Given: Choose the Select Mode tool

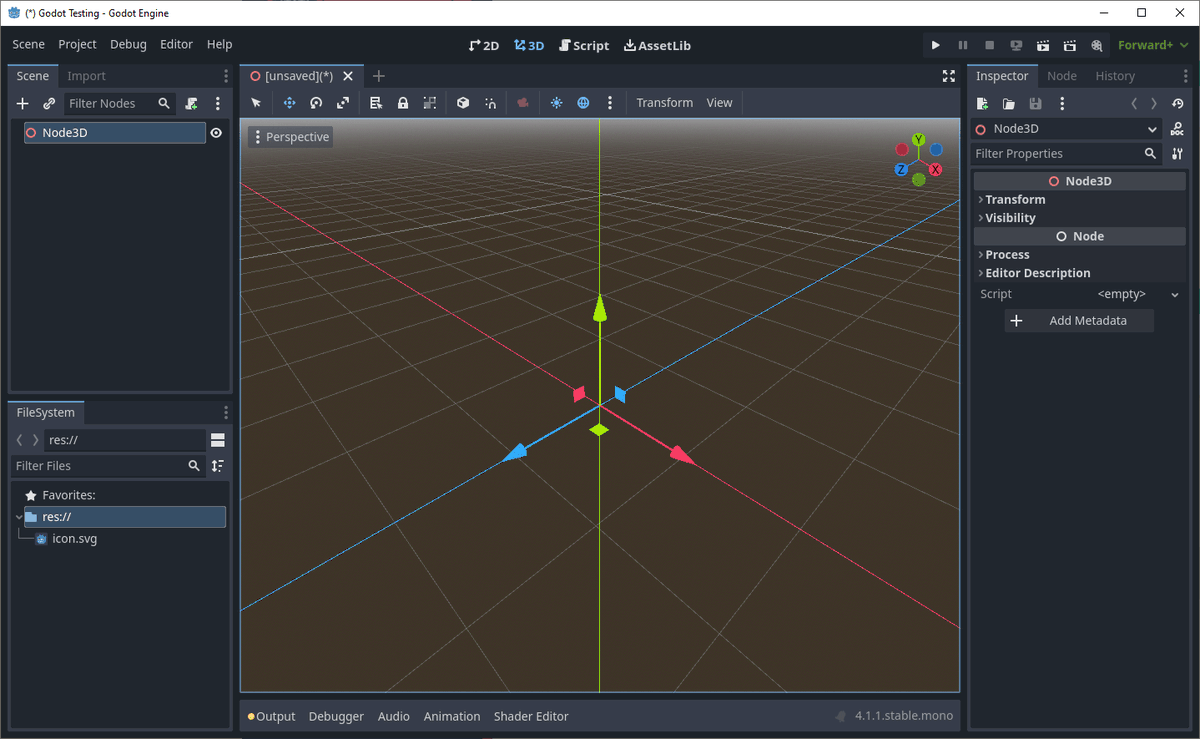Looking at the screenshot, I should pyautogui.click(x=256, y=103).
